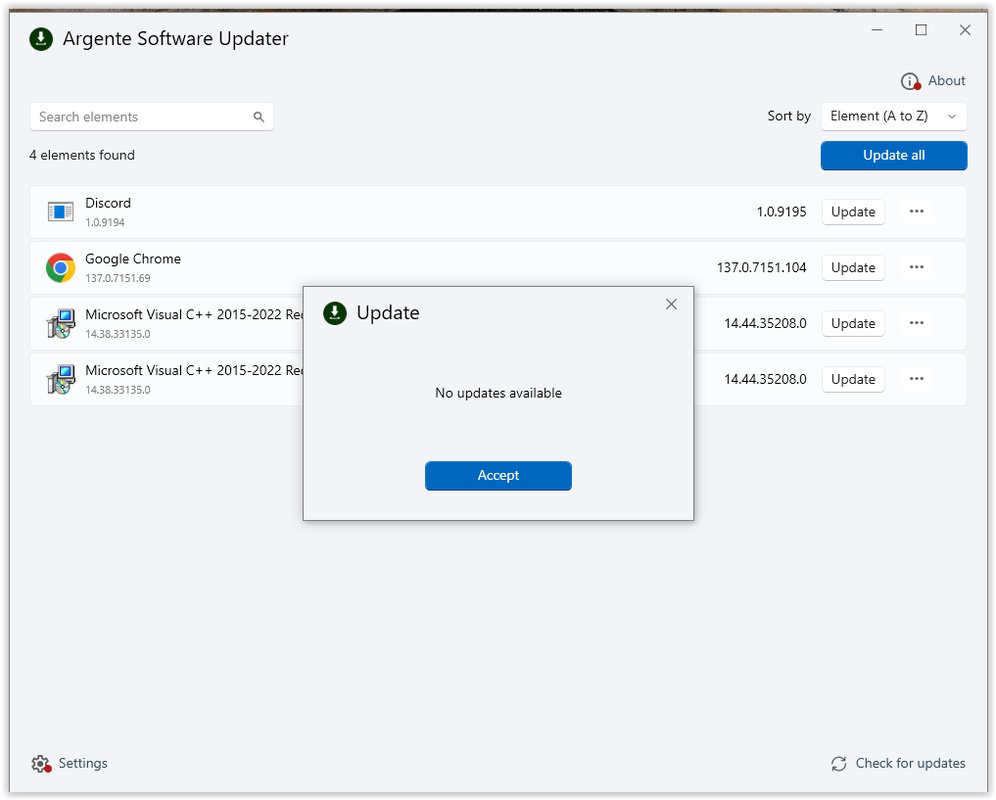Click the Google Chrome icon

tap(60, 268)
